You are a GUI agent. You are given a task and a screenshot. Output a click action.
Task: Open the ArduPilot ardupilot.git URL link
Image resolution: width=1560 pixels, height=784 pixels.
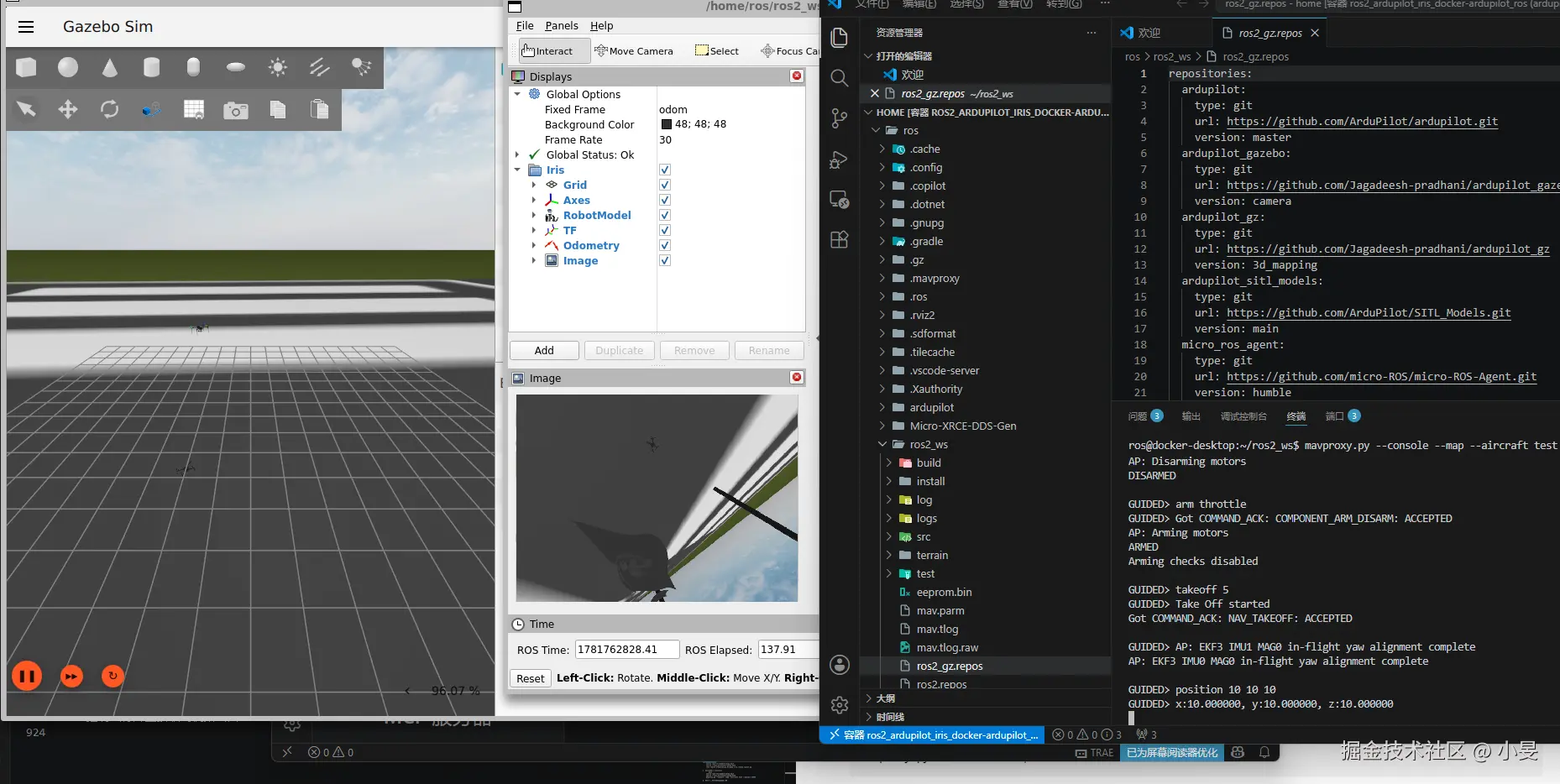pos(1362,122)
